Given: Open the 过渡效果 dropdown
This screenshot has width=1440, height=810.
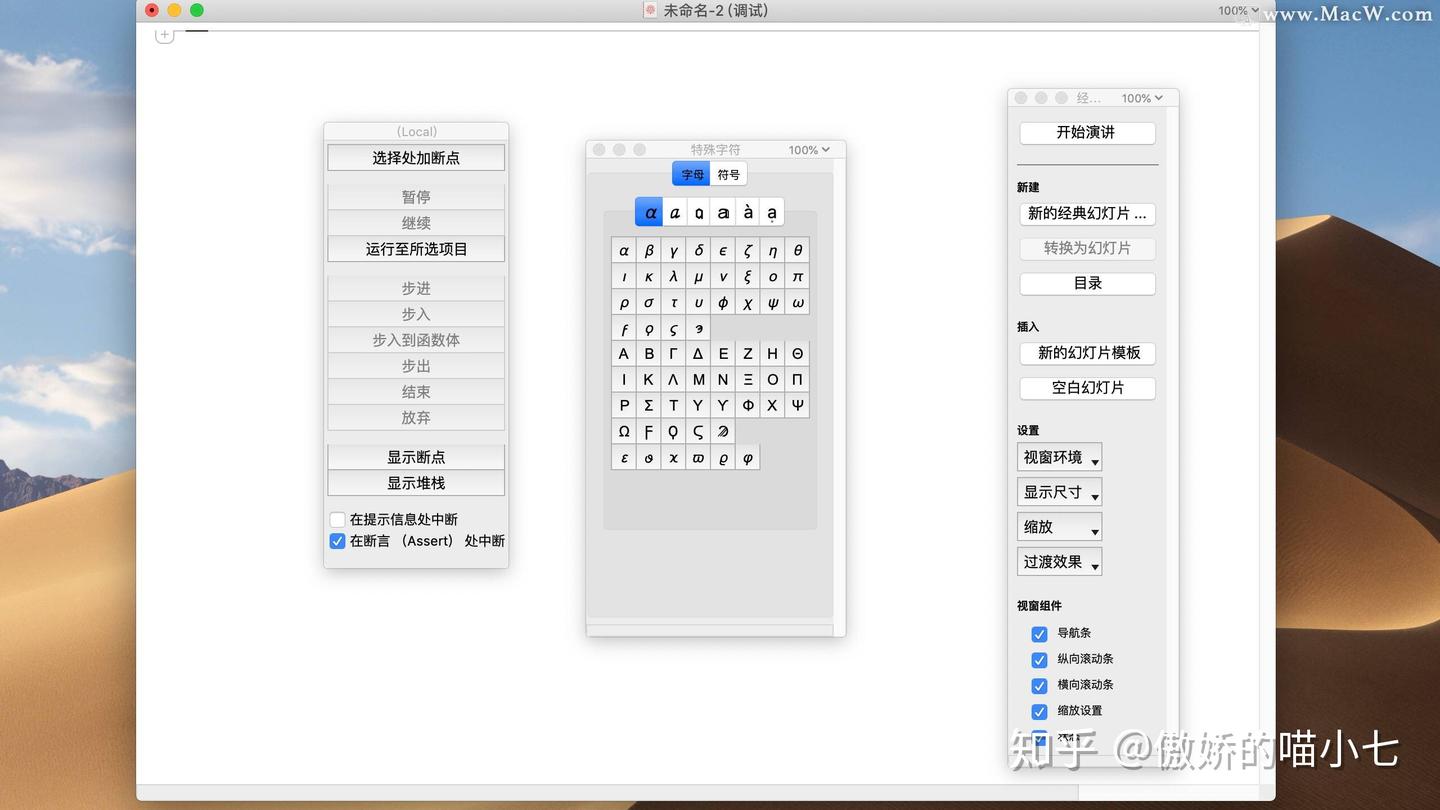Looking at the screenshot, I should click(1059, 562).
